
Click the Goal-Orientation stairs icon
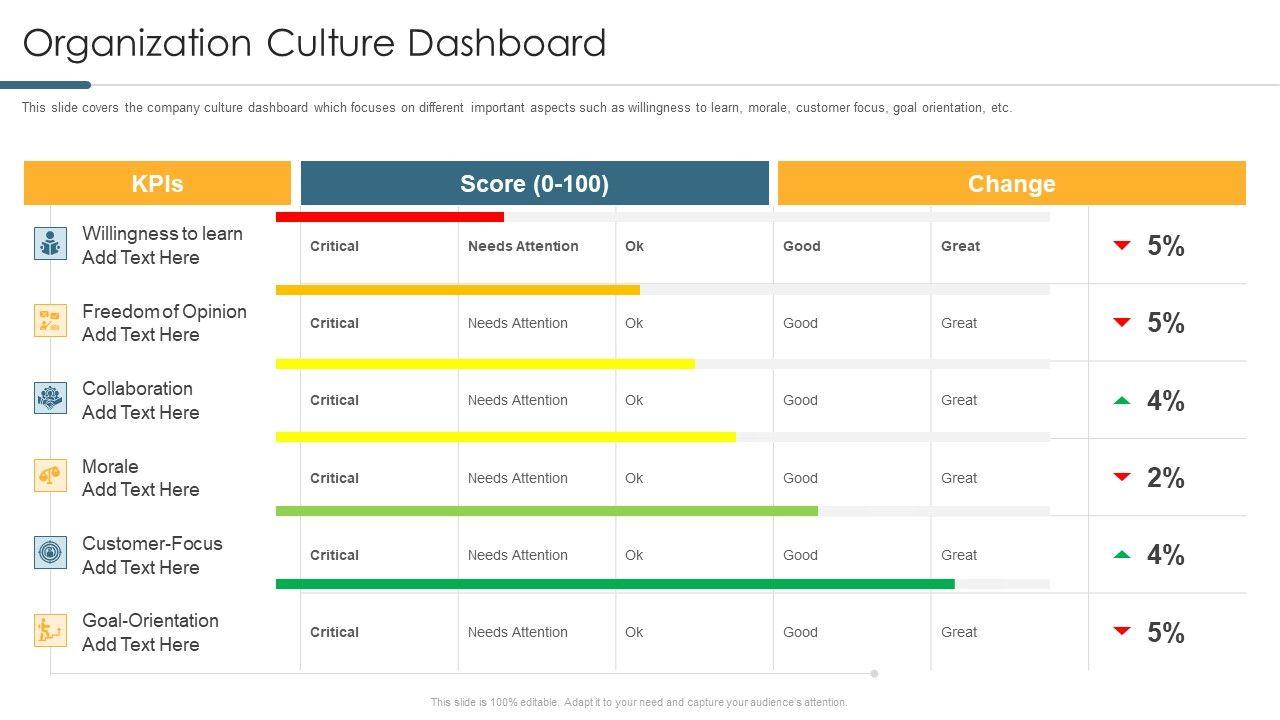[50, 630]
